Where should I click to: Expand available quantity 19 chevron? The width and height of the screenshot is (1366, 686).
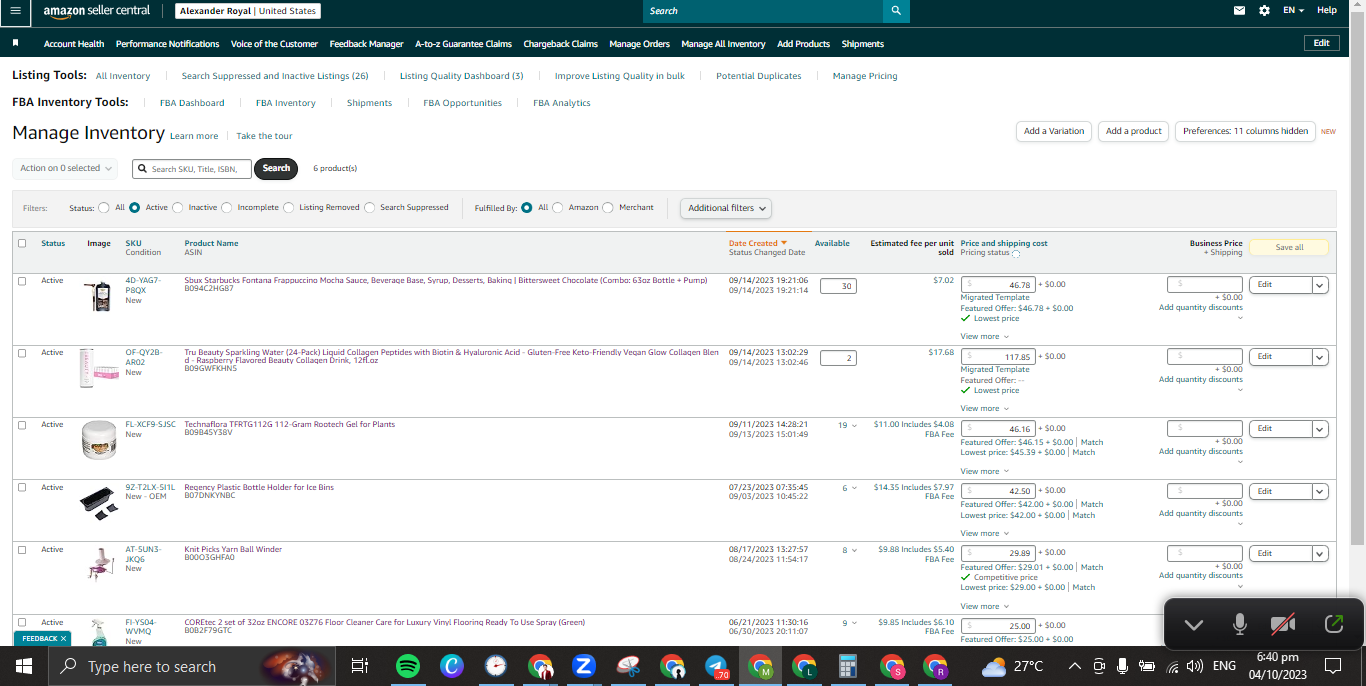(x=854, y=426)
